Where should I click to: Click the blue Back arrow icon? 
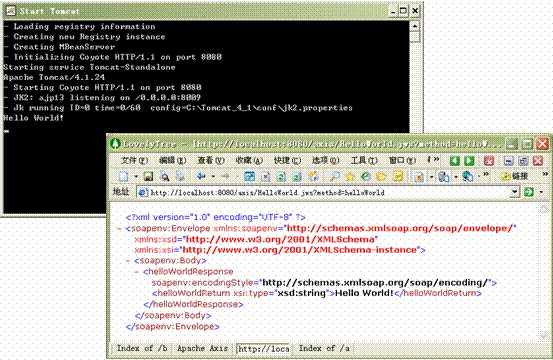[x=201, y=176]
